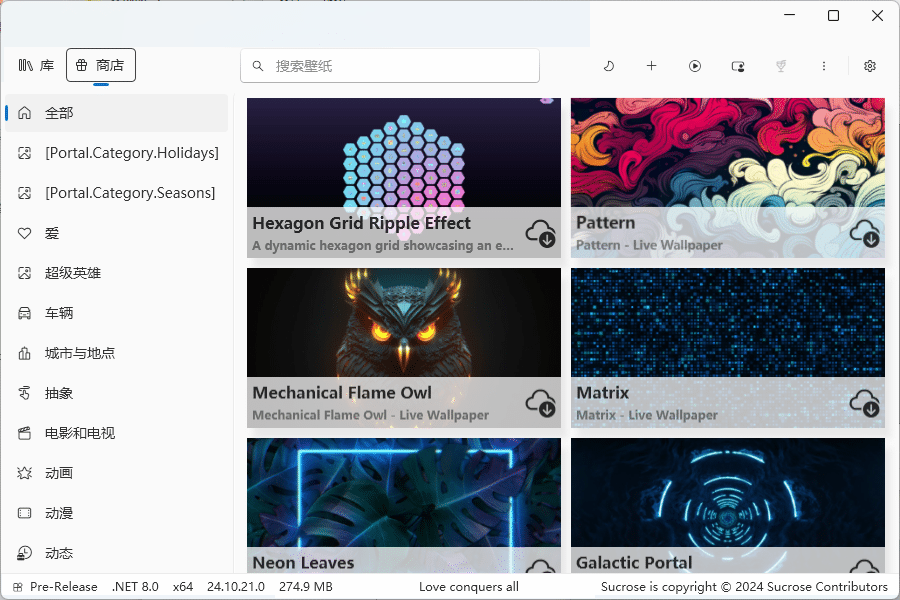
Task: Click the Pre-Release status bar label
Action: click(x=64, y=587)
